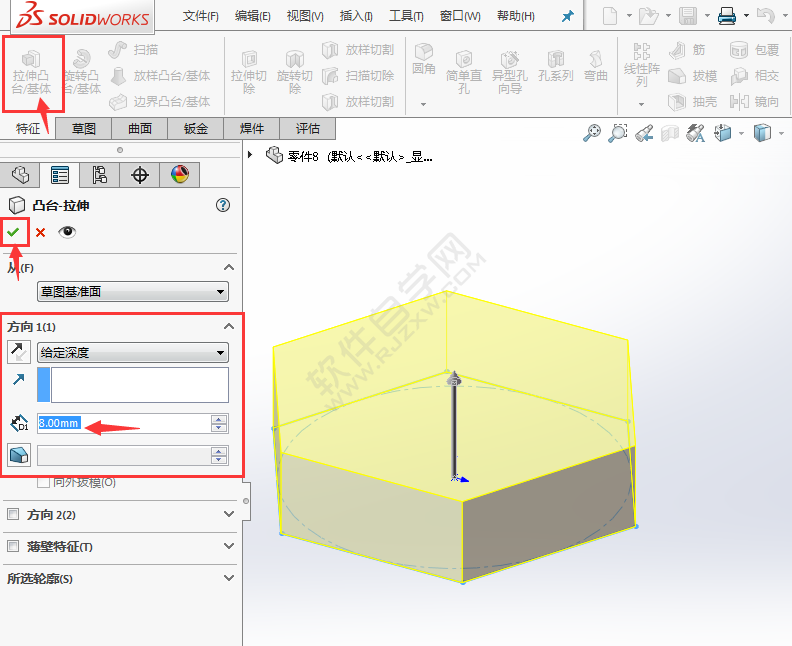Expand the 零件8 flyout tree arrow

(x=250, y=155)
